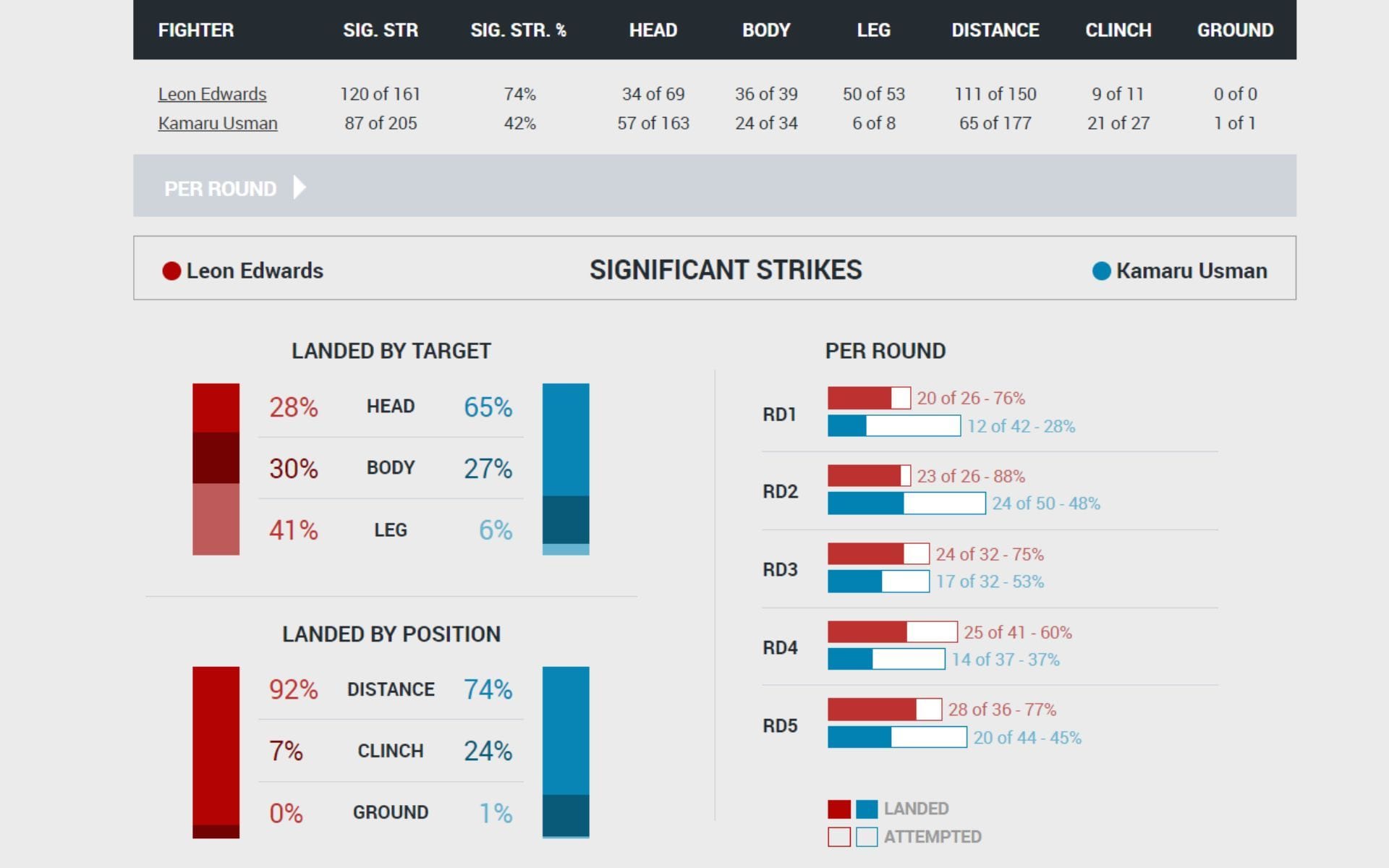
Task: Click the blue Attempted outline legend box
Action: point(867,836)
